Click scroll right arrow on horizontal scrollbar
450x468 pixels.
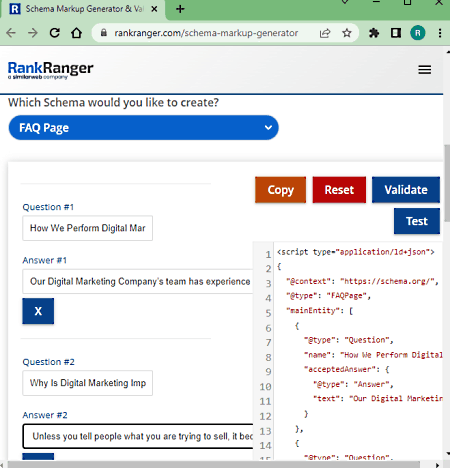pos(437,465)
